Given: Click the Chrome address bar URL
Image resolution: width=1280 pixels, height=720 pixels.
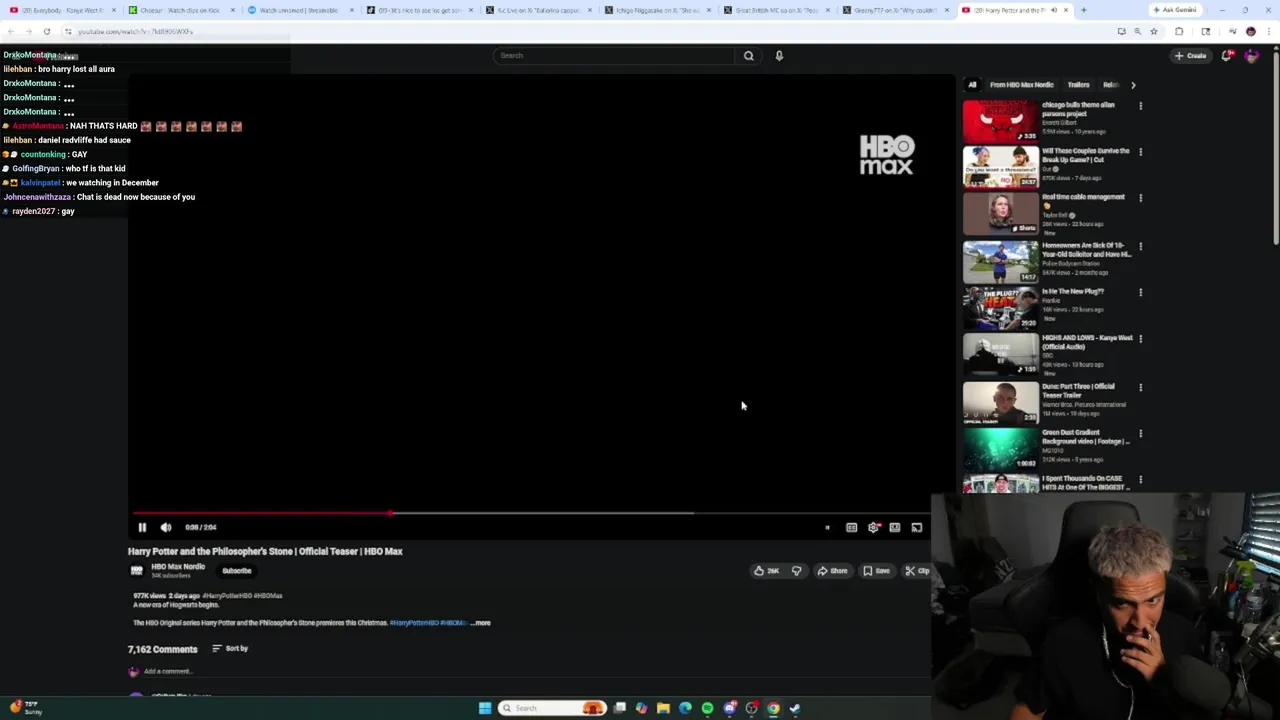Looking at the screenshot, I should point(135,31).
